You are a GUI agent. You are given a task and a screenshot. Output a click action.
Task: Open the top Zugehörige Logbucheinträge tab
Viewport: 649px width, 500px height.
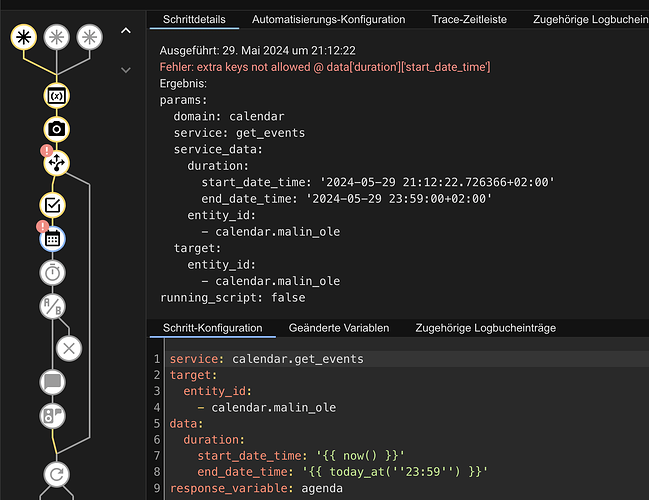click(591, 19)
